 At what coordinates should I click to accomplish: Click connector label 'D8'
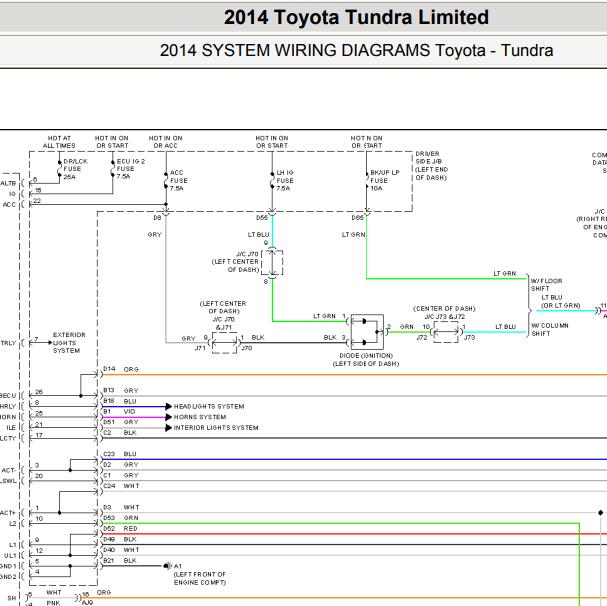pos(157,218)
